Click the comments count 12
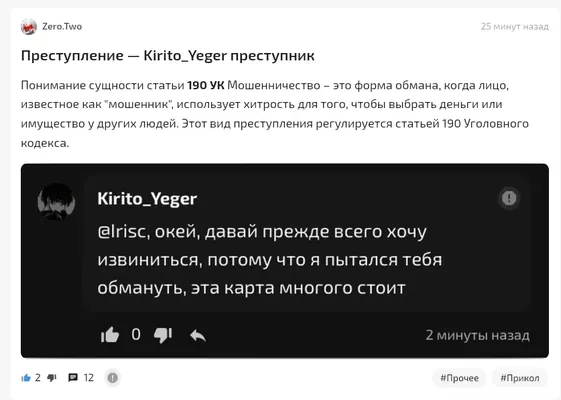561x400 pixels. [x=88, y=378]
